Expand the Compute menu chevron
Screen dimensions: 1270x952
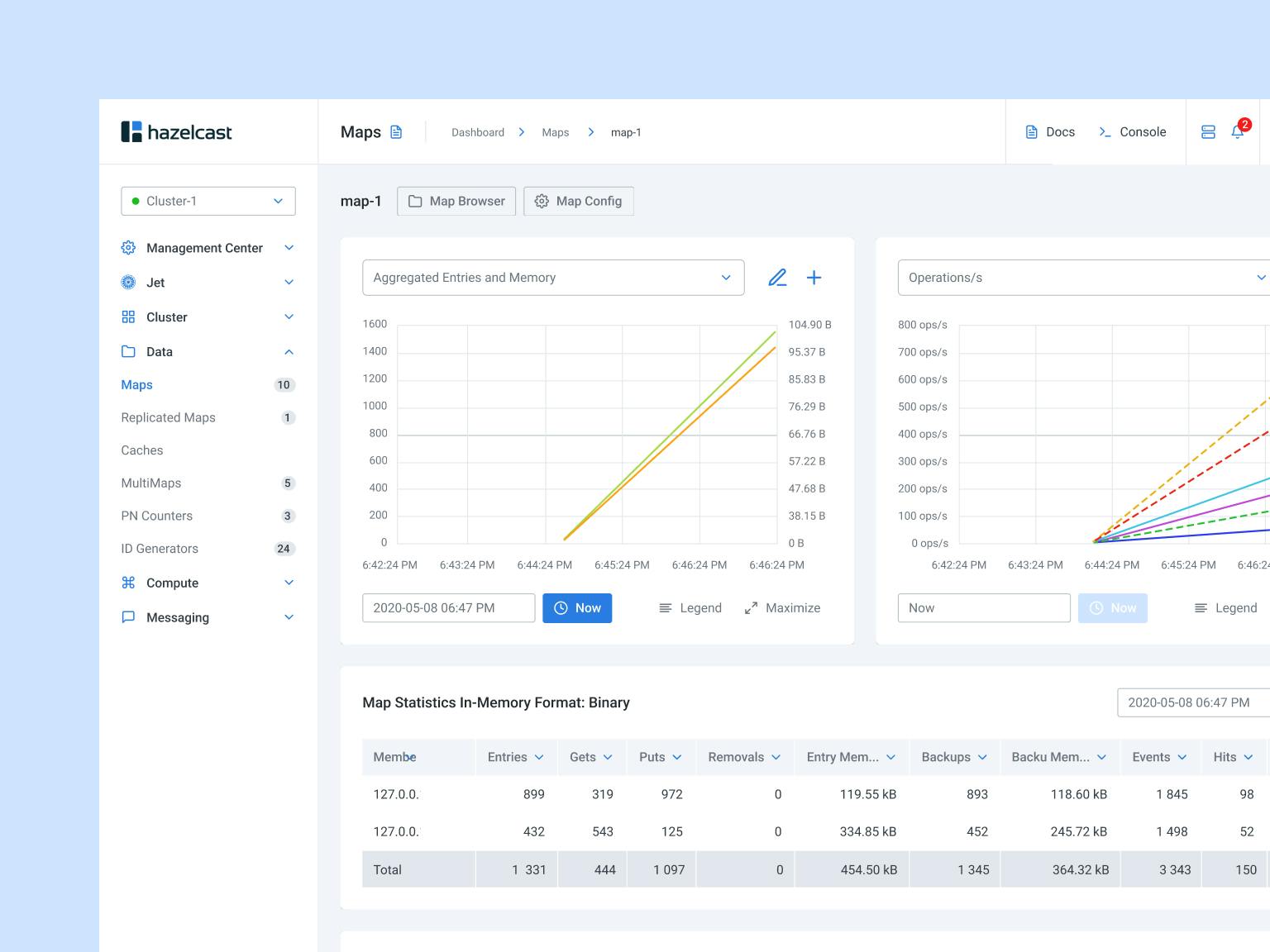[x=289, y=583]
